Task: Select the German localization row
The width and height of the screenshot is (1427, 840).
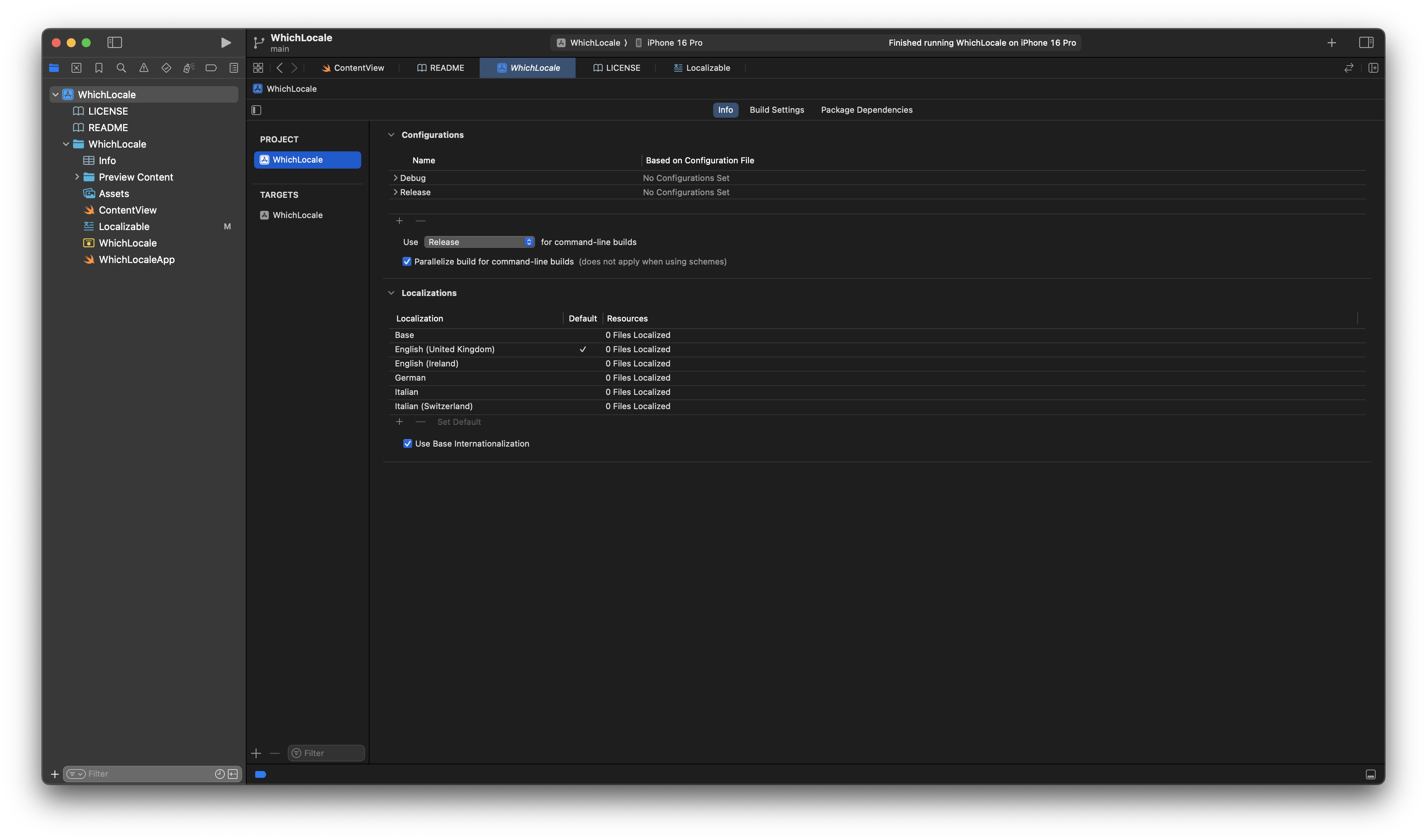Action: coord(877,378)
